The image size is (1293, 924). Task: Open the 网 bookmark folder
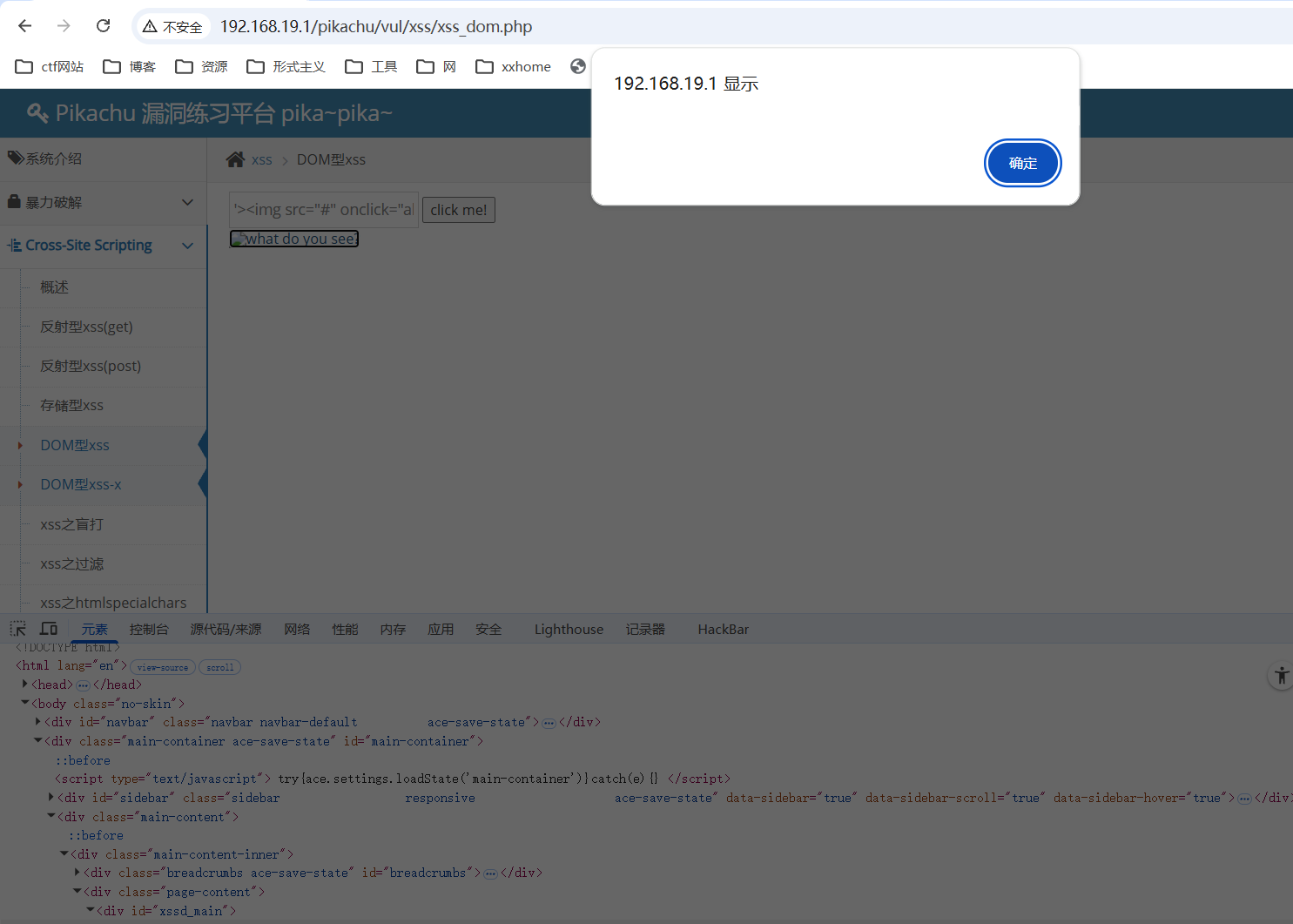pos(436,67)
